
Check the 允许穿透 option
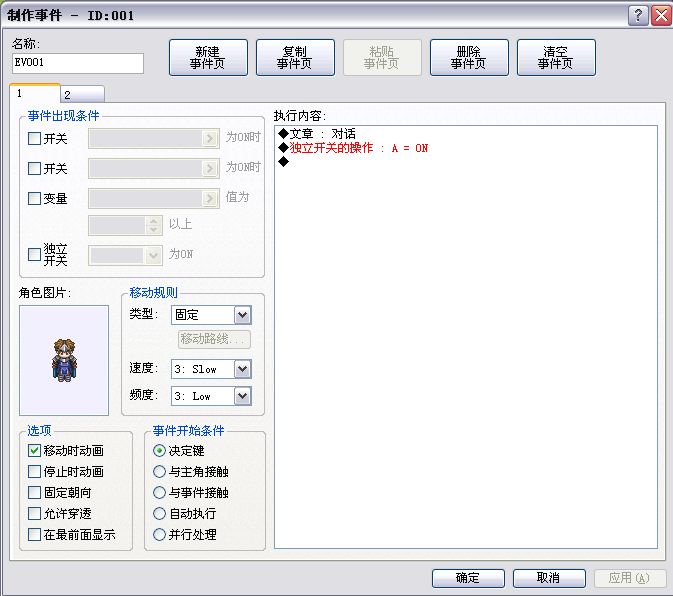coord(34,514)
